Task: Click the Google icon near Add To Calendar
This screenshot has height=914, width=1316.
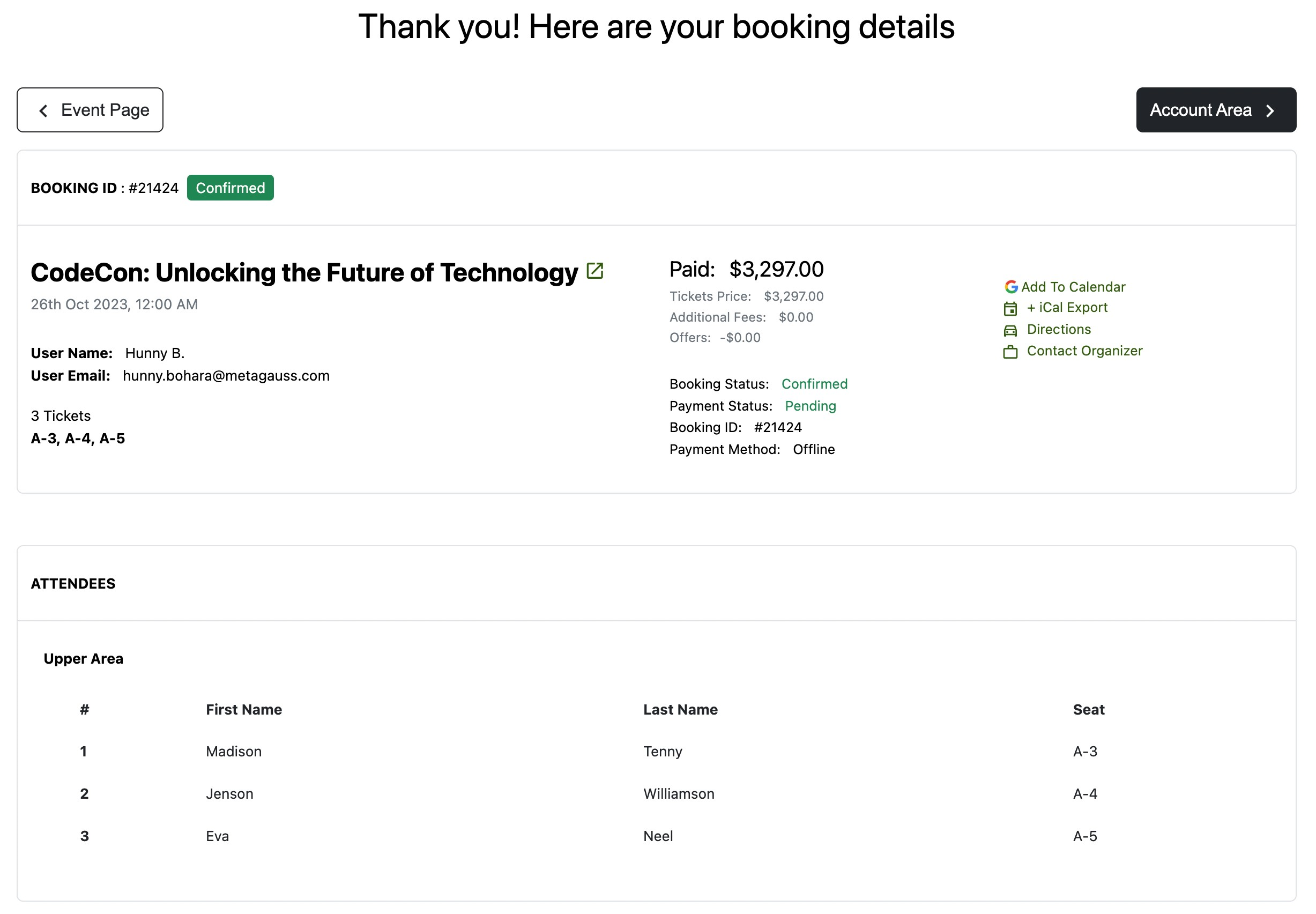Action: click(x=1011, y=287)
